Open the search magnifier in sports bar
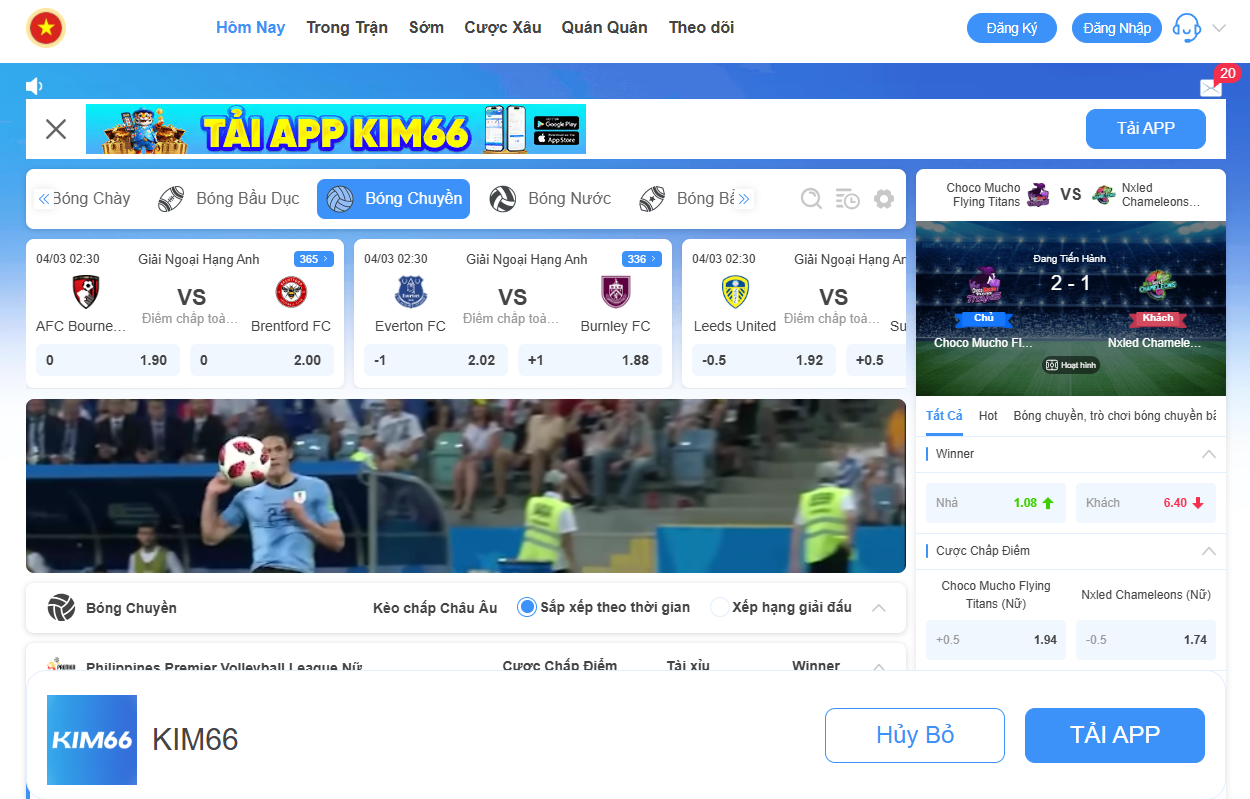Image resolution: width=1250 pixels, height=799 pixels. 811,199
